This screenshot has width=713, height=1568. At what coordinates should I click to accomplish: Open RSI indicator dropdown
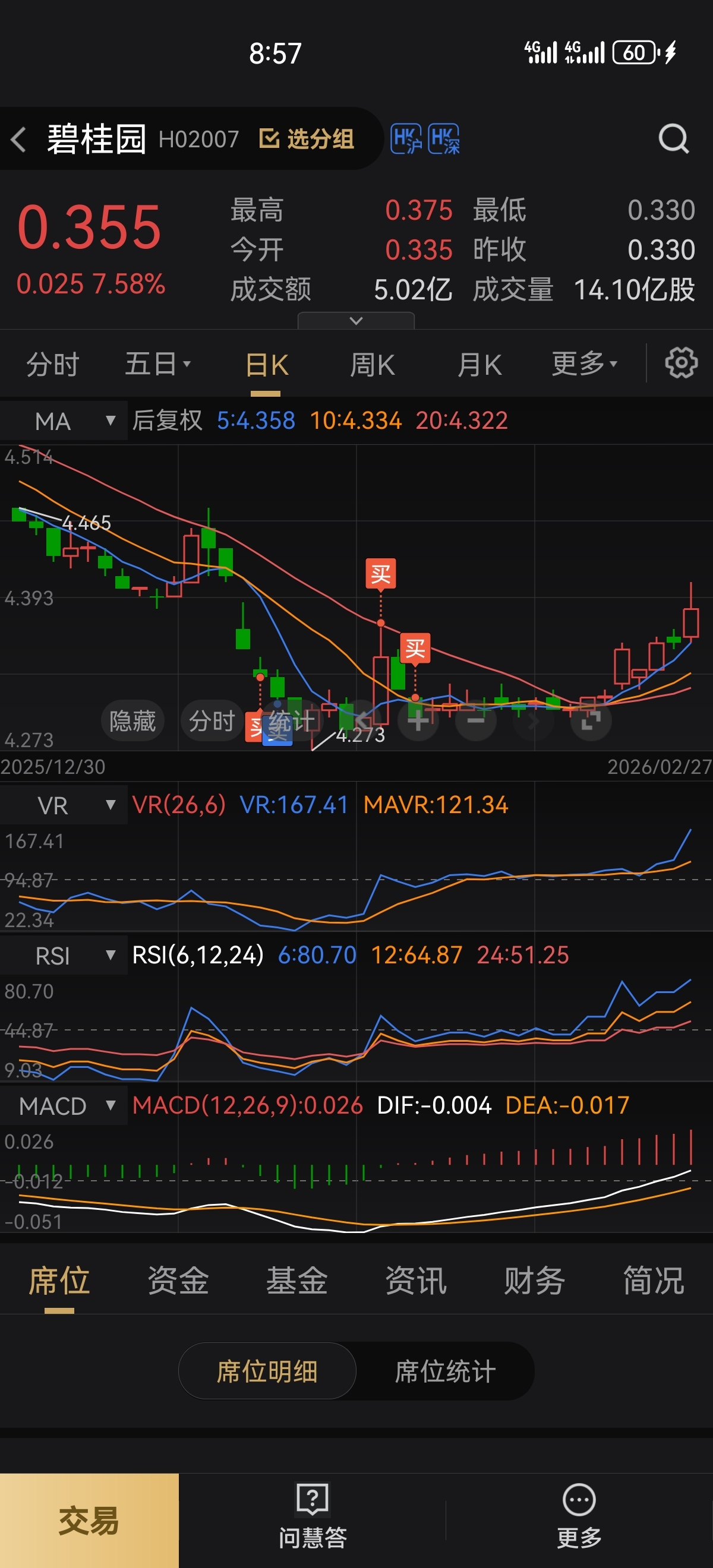coord(64,955)
